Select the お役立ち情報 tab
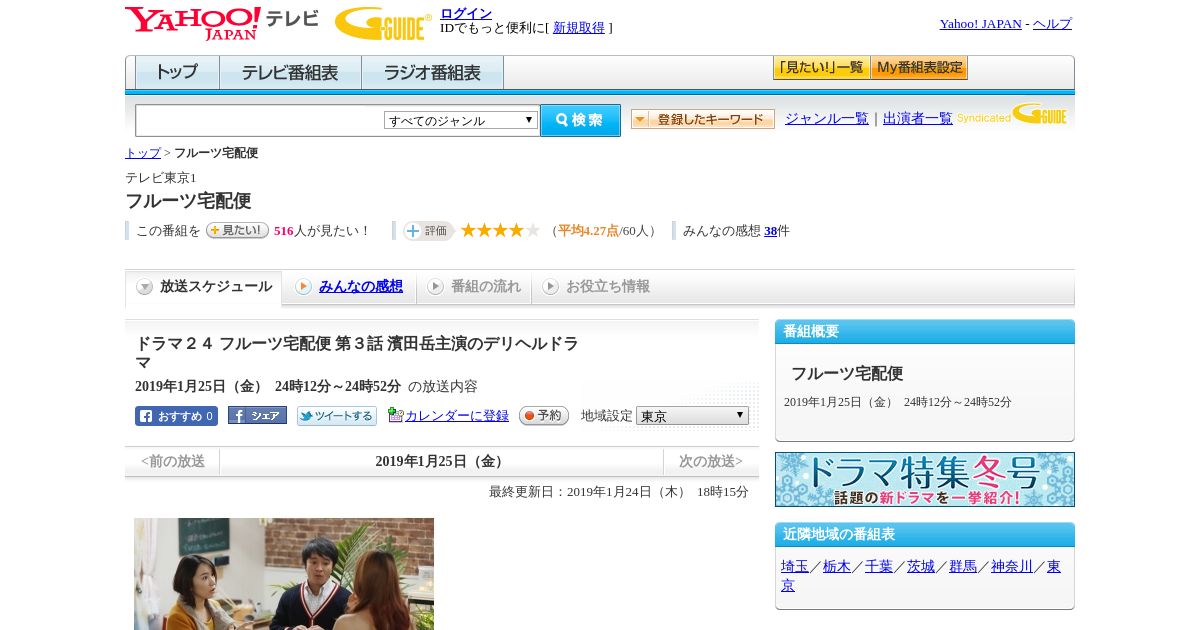Viewport: 1200px width, 630px height. click(596, 287)
